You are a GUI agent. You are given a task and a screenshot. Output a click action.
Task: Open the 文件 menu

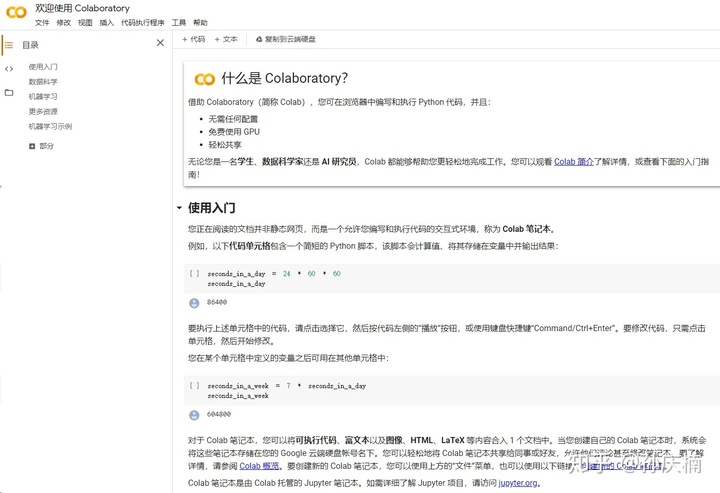[42, 22]
